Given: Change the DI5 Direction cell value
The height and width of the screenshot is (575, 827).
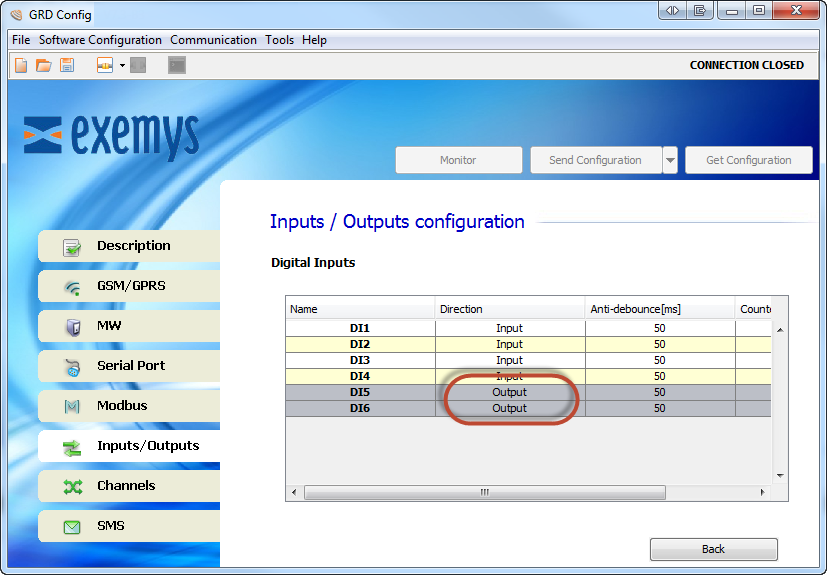Looking at the screenshot, I should (x=509, y=392).
